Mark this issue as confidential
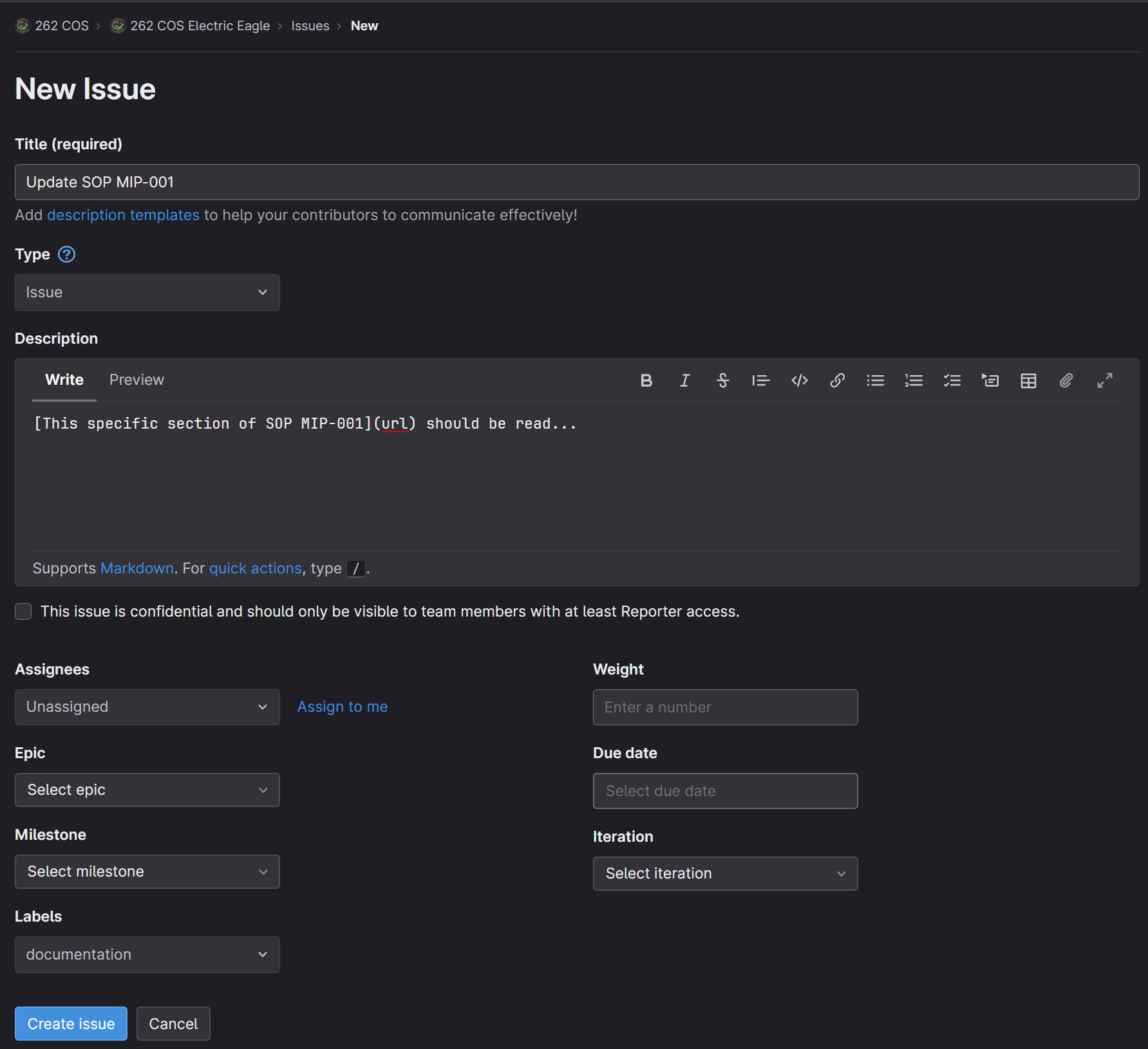 [x=23, y=611]
